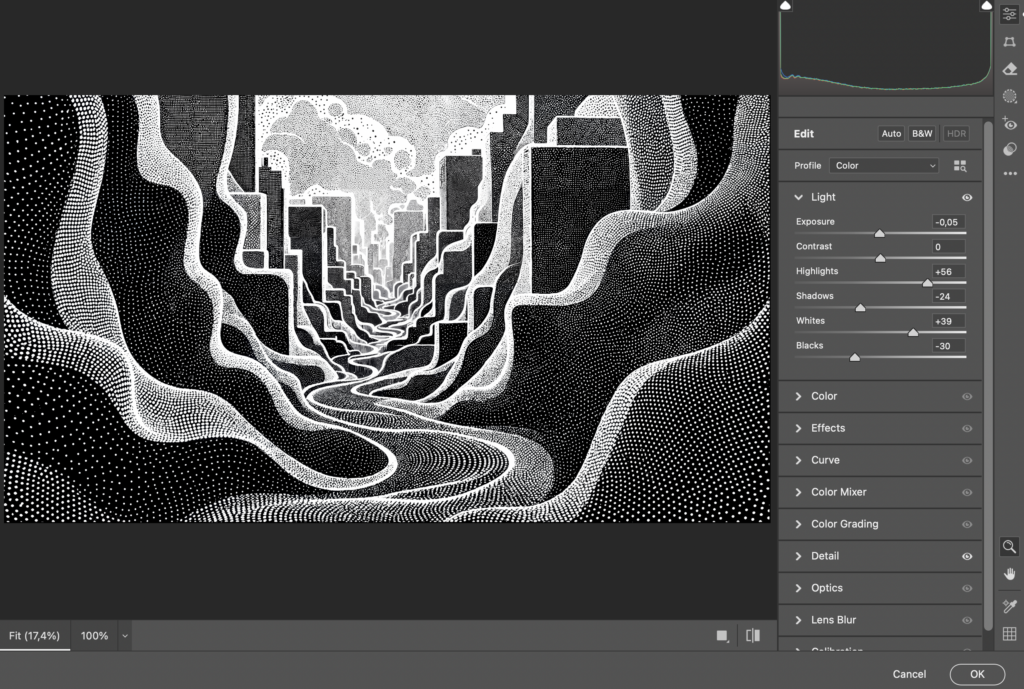This screenshot has height=689, width=1024.
Task: Select the Geometry crop tool icon
Action: (1009, 41)
